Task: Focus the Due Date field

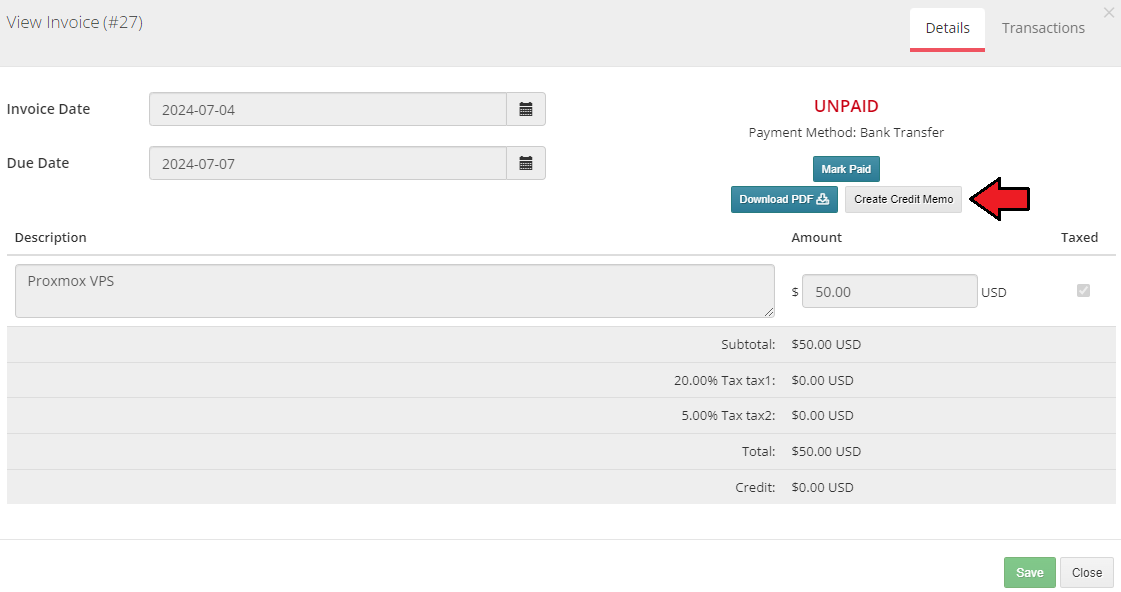Action: pos(328,164)
